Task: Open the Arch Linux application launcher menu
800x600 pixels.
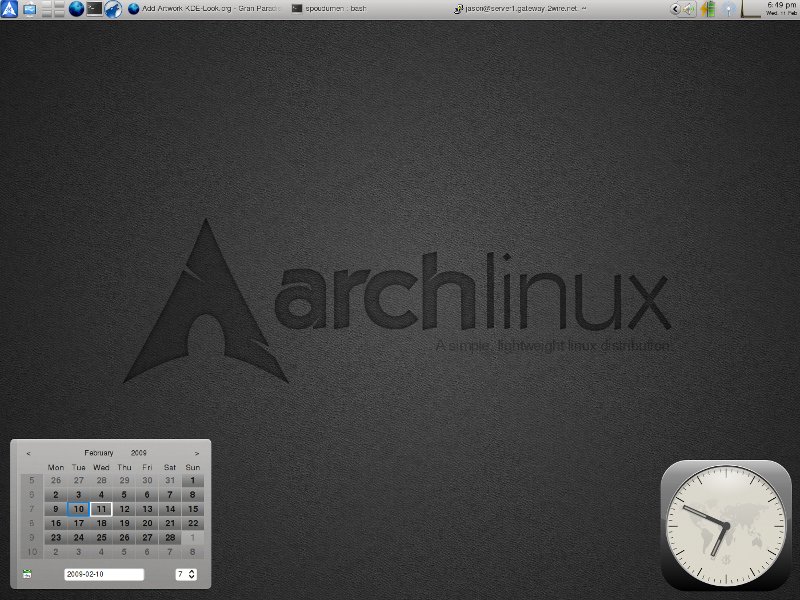Action: (x=9, y=9)
